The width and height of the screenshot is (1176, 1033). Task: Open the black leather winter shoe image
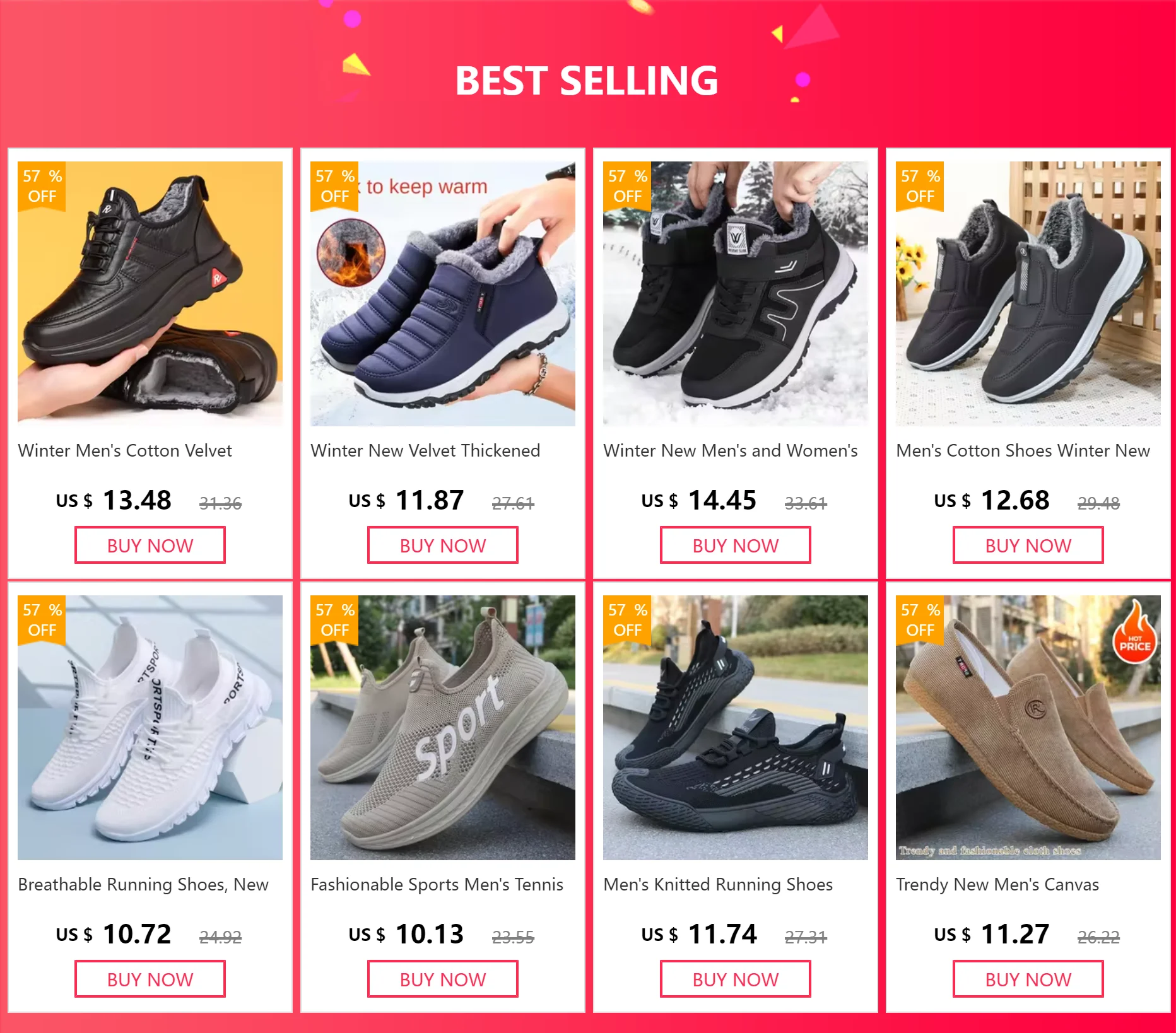point(150,294)
